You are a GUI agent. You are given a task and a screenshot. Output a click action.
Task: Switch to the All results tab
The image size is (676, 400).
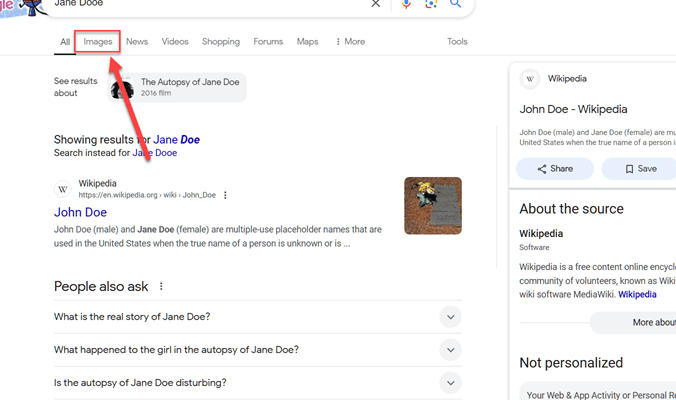65,42
